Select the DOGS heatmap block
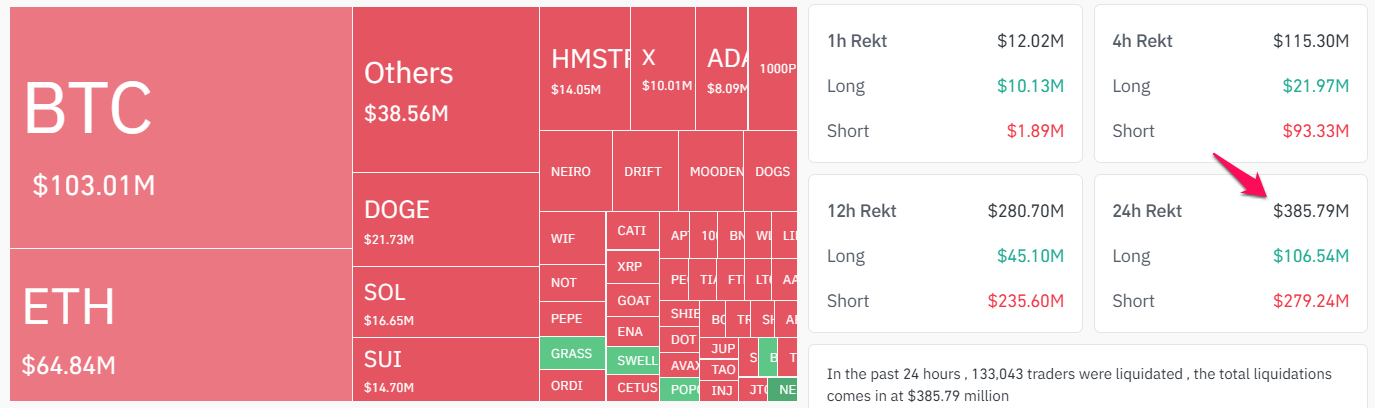The image size is (1375, 408). click(772, 171)
